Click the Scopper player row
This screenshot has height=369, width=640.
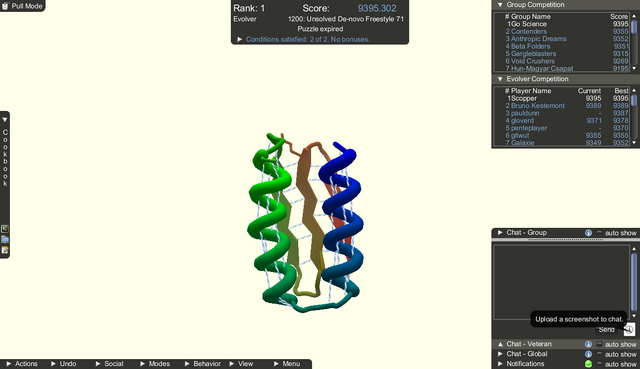[568, 98]
